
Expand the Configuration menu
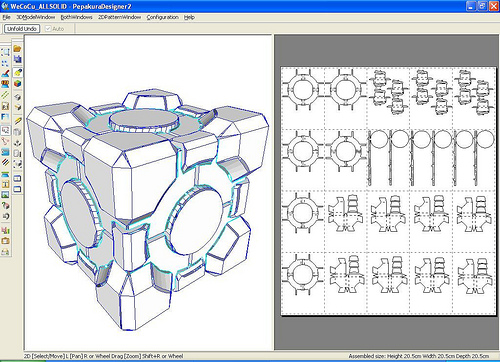coord(162,17)
